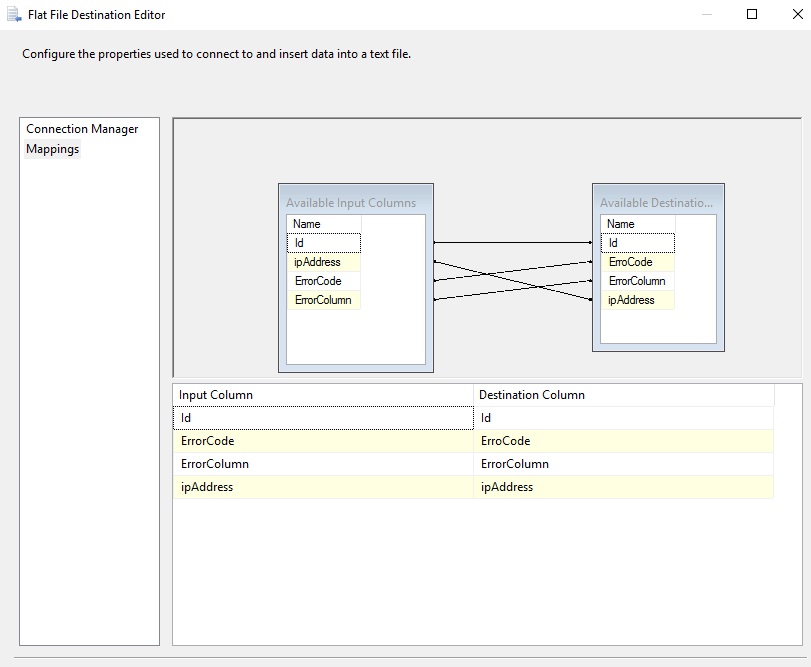Image resolution: width=811 pixels, height=667 pixels.
Task: Open ErroCode destination column cell in grid
Action: 624,441
